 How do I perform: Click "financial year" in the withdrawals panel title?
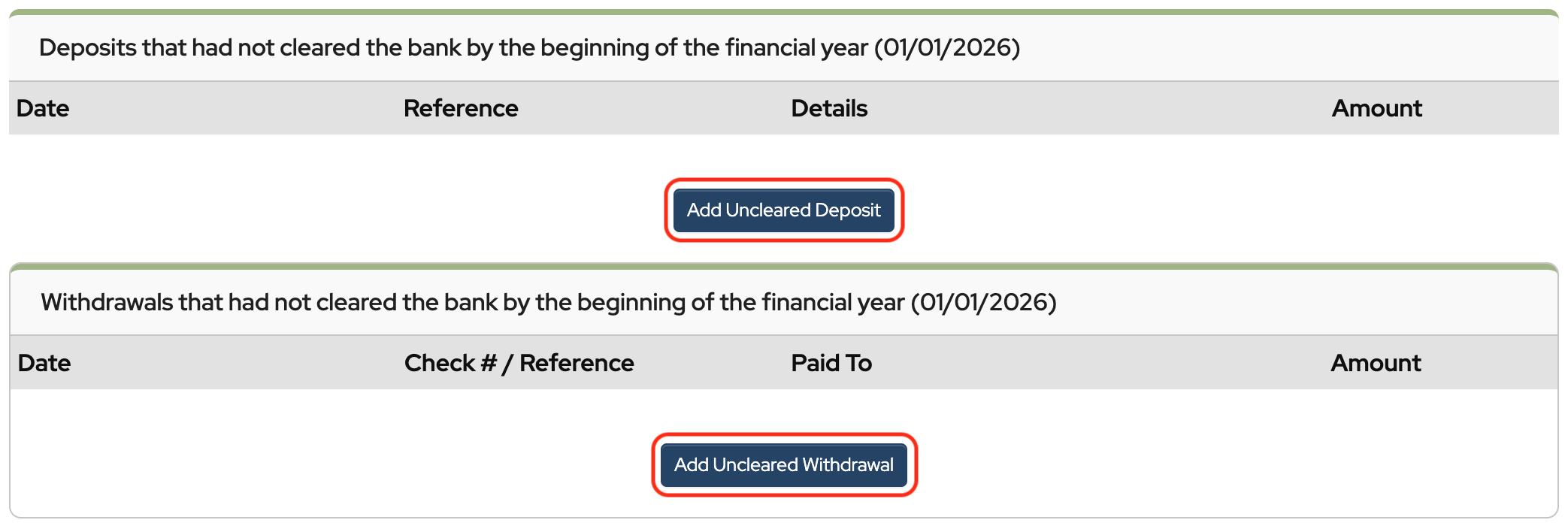(833, 302)
